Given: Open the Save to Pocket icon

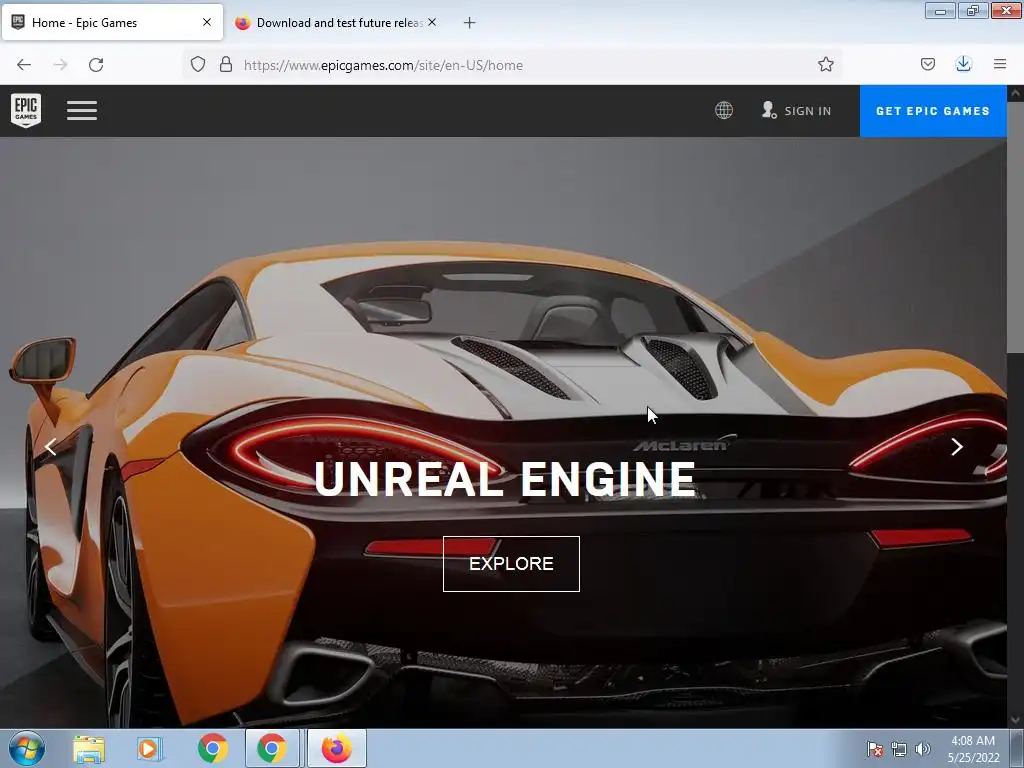Looking at the screenshot, I should point(927,64).
